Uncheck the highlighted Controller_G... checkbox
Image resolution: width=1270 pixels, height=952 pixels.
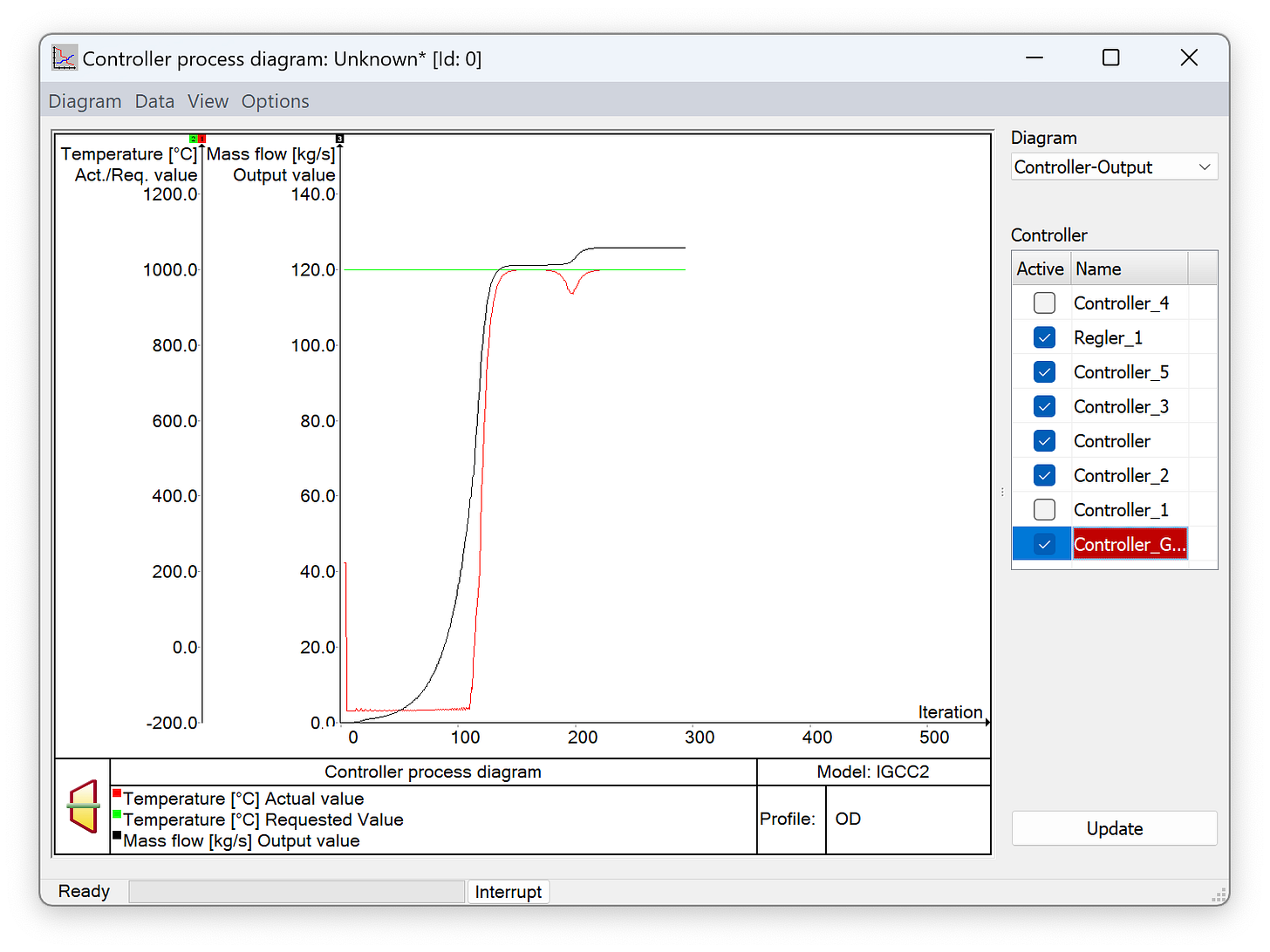tap(1044, 544)
